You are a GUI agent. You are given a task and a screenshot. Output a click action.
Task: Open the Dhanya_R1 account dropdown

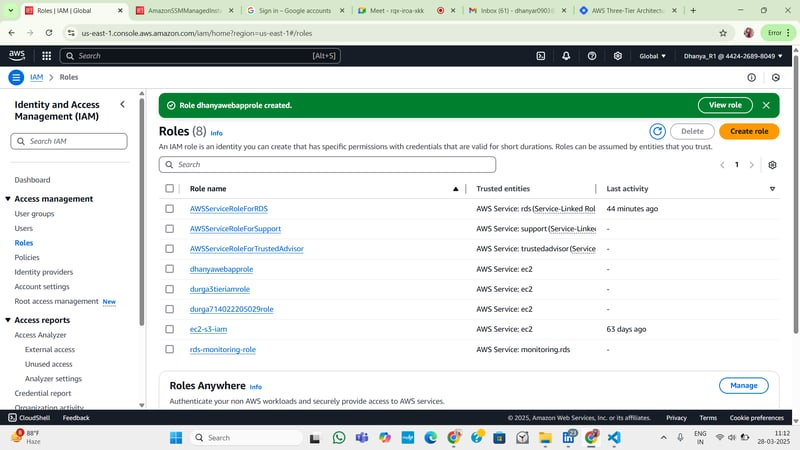click(x=733, y=56)
